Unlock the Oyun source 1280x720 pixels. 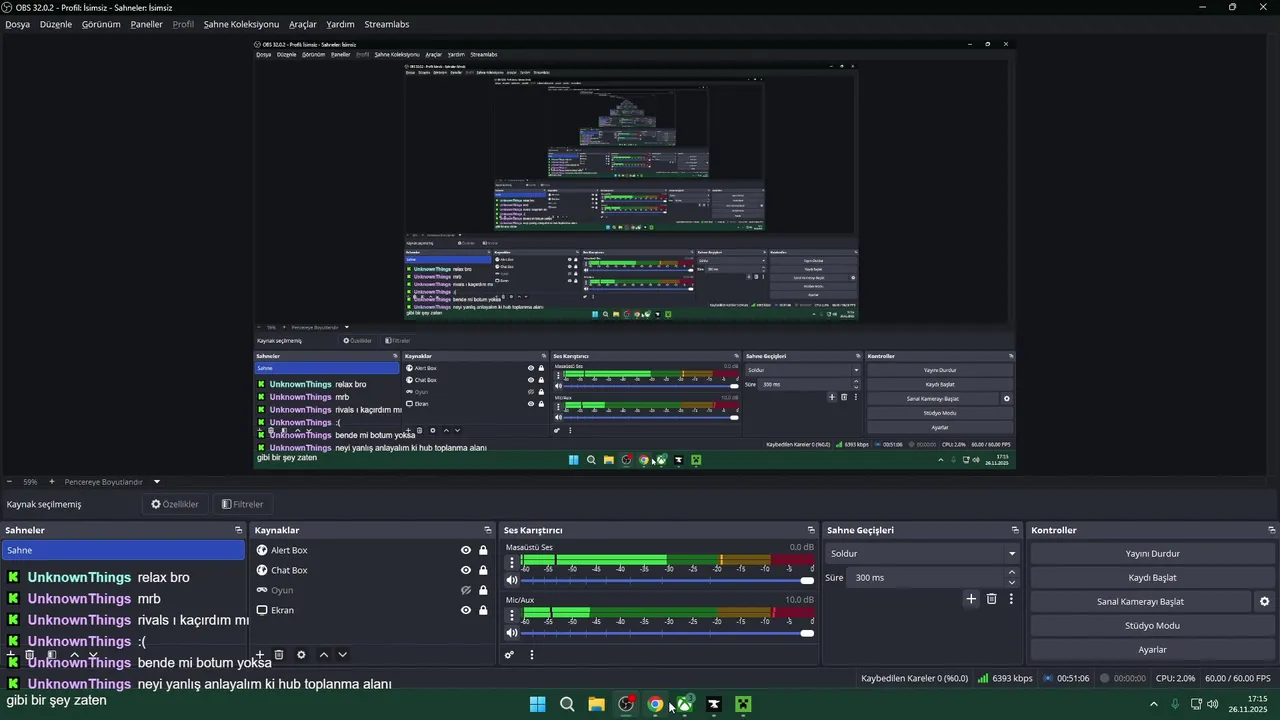click(x=483, y=590)
